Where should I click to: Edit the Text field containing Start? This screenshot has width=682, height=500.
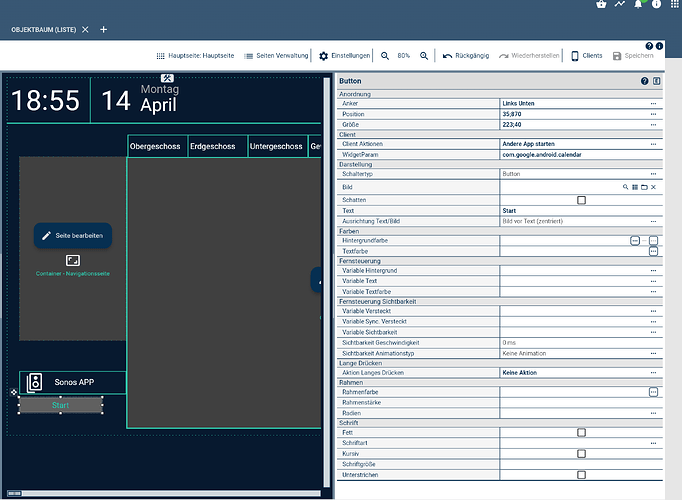pos(581,210)
